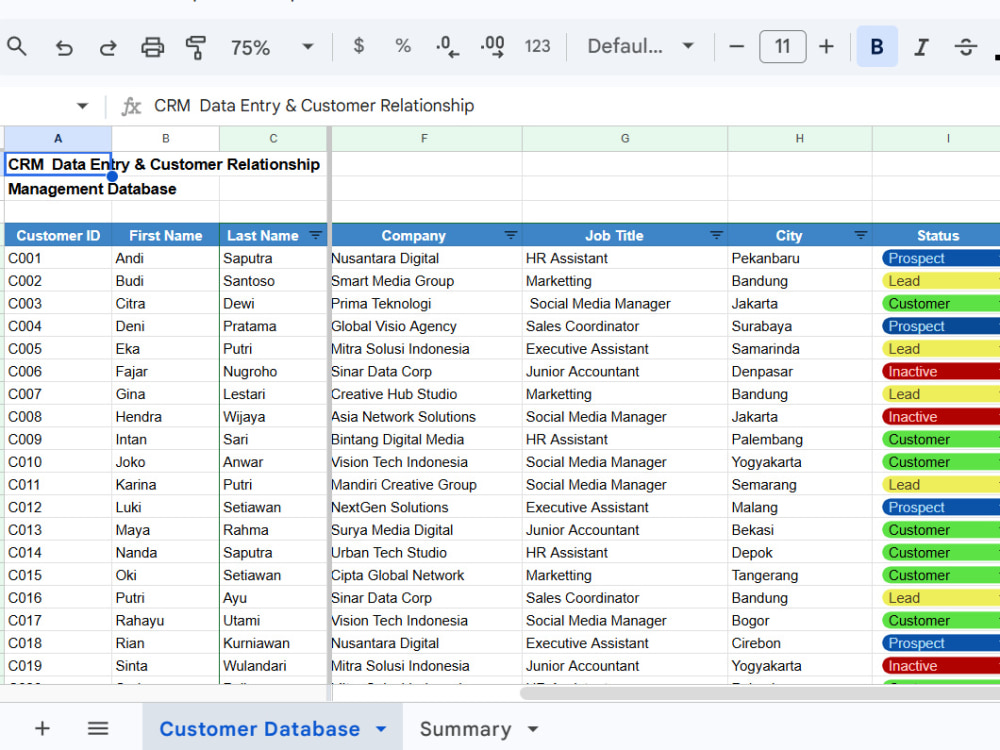Image resolution: width=1000 pixels, height=750 pixels.
Task: Open more number formats (123)
Action: coord(537,46)
